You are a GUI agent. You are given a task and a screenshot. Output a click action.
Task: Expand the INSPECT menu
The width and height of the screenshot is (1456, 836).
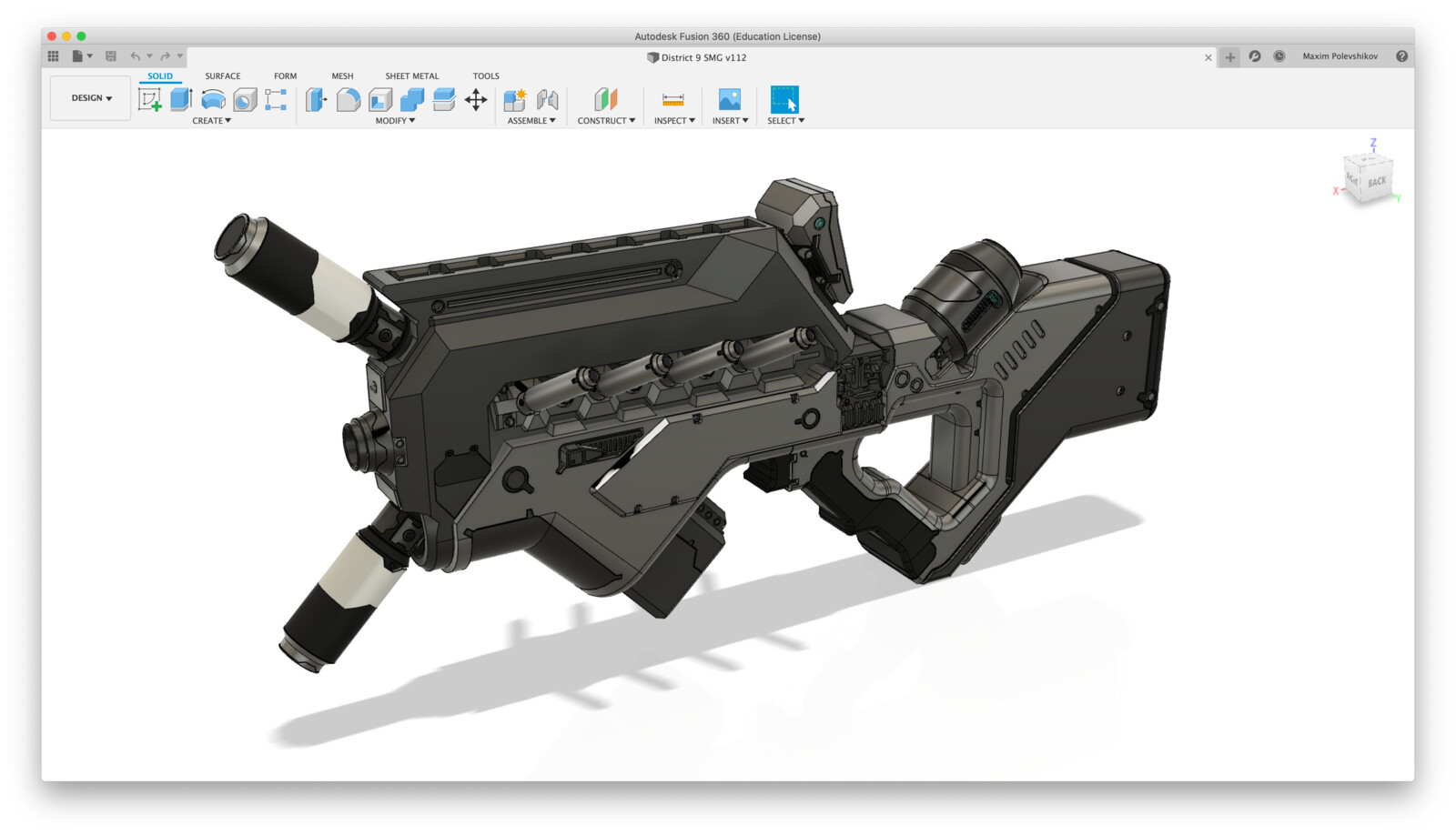[674, 121]
